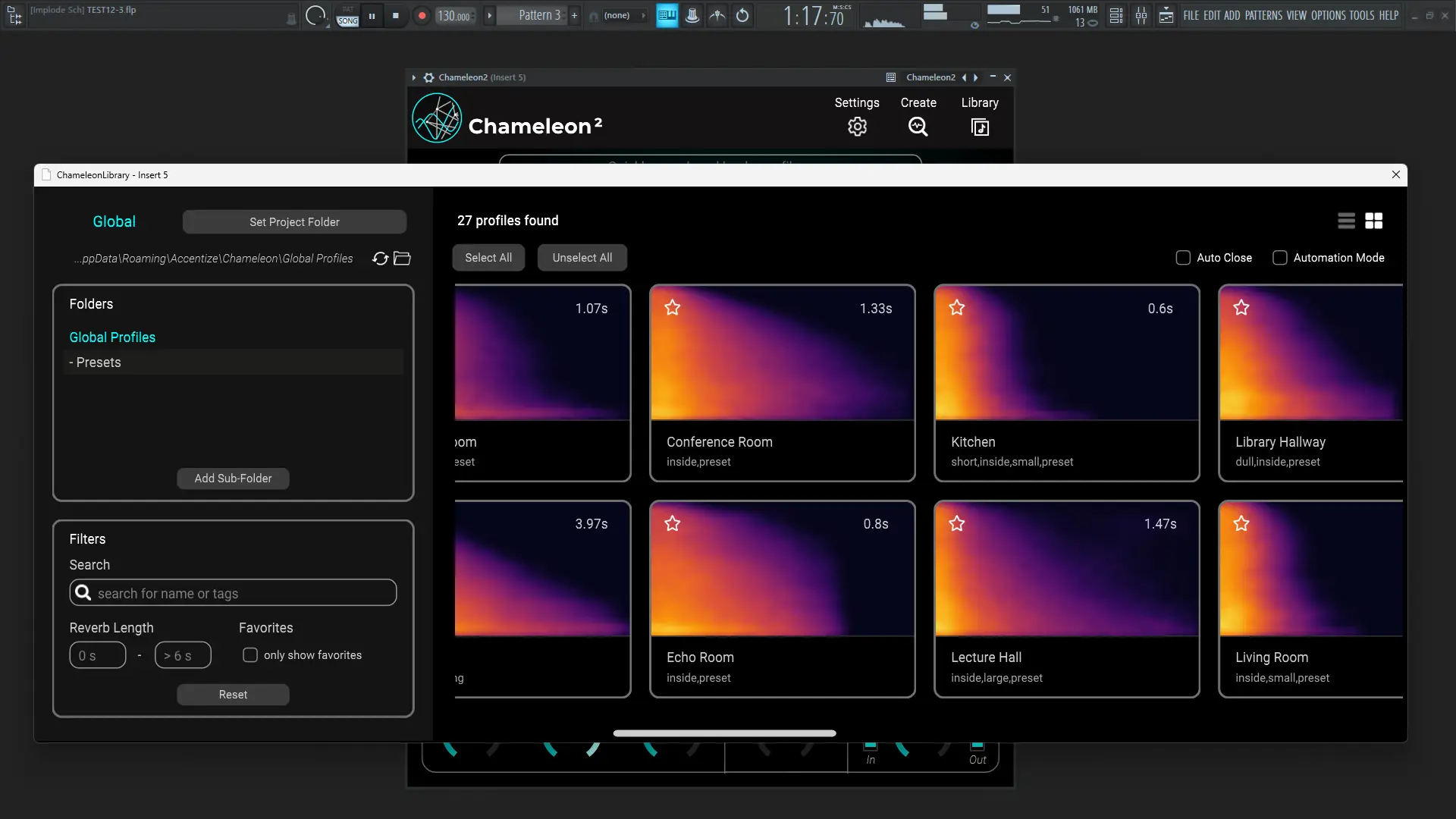Star the Kitchen profile as favorite
The image size is (1456, 819).
coord(956,308)
